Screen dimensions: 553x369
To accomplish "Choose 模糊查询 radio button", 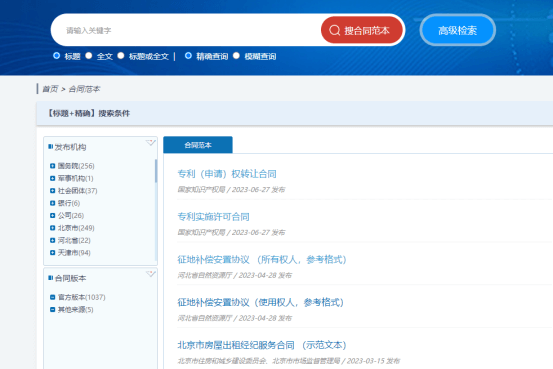I will 236,55.
